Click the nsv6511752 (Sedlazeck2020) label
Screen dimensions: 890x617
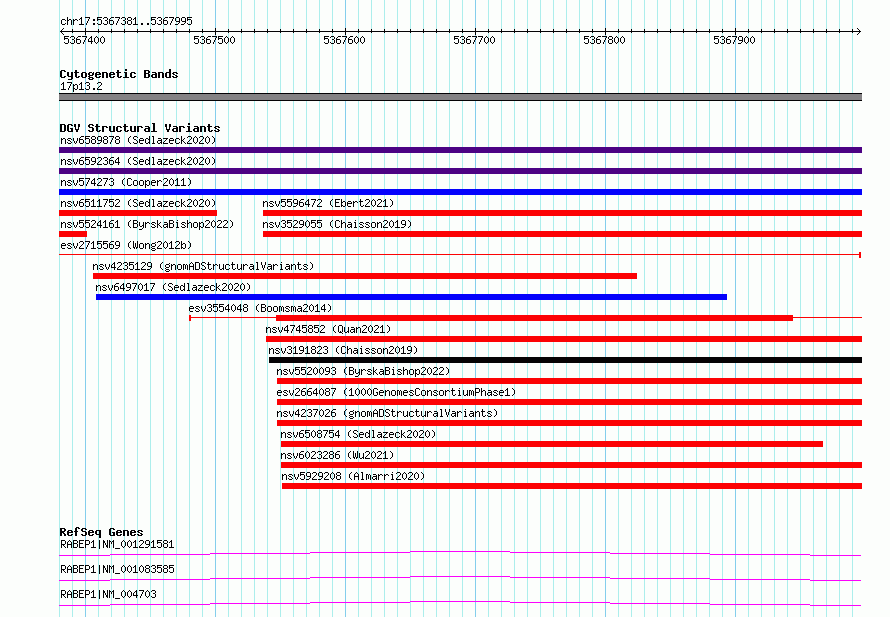(x=138, y=203)
